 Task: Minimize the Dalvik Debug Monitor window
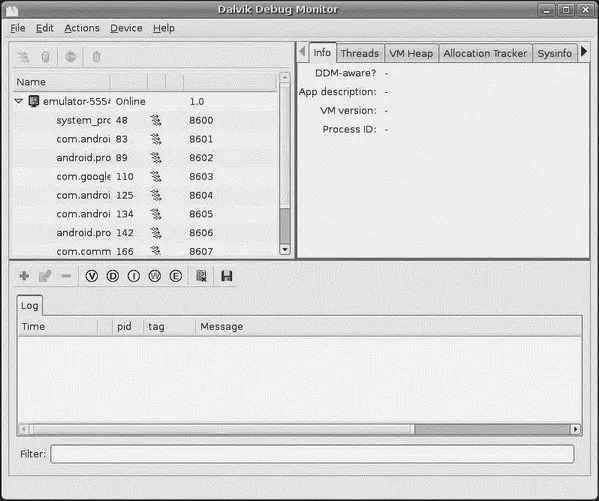547,10
